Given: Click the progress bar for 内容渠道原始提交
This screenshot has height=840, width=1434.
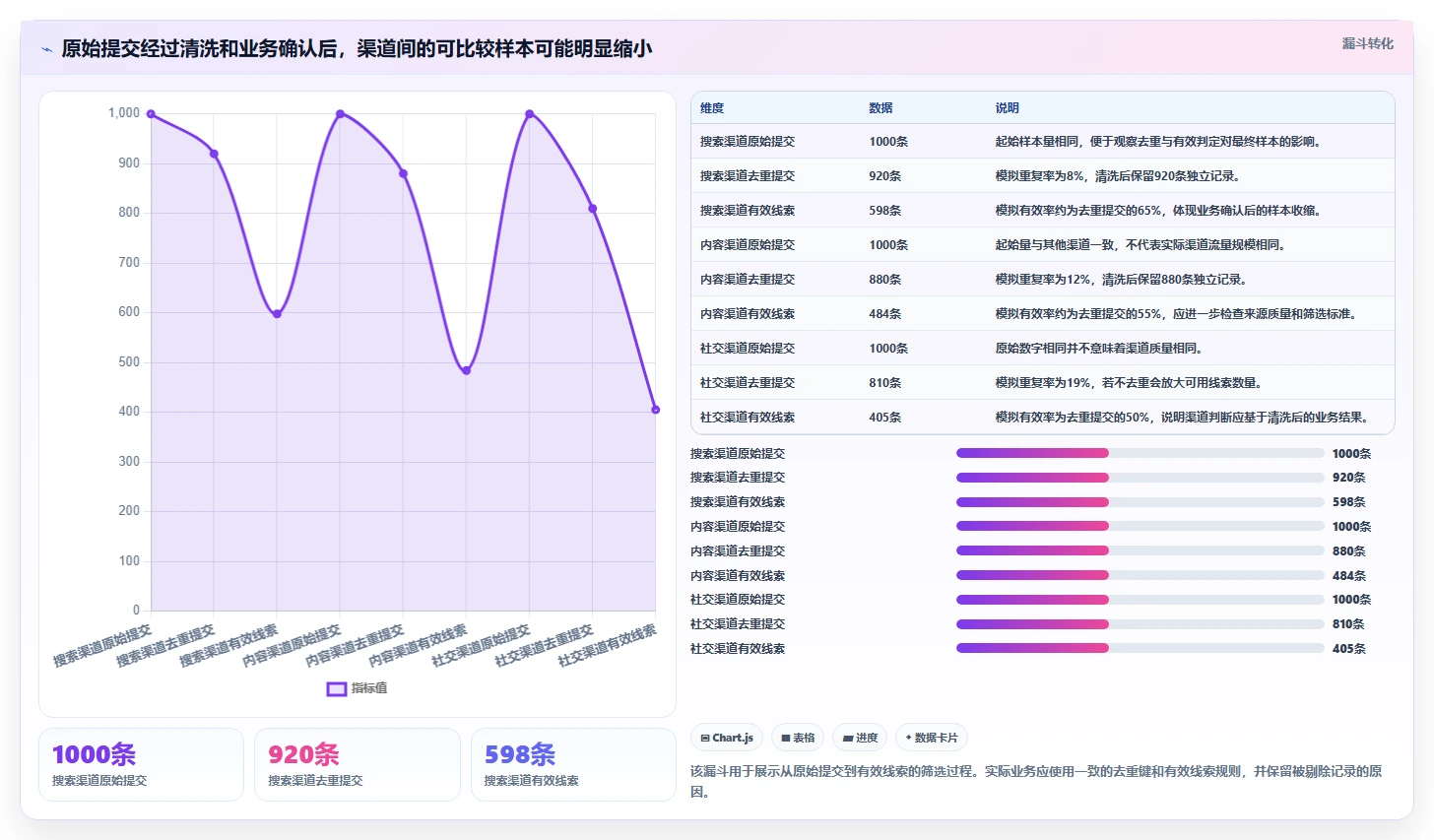Looking at the screenshot, I should [1140, 526].
